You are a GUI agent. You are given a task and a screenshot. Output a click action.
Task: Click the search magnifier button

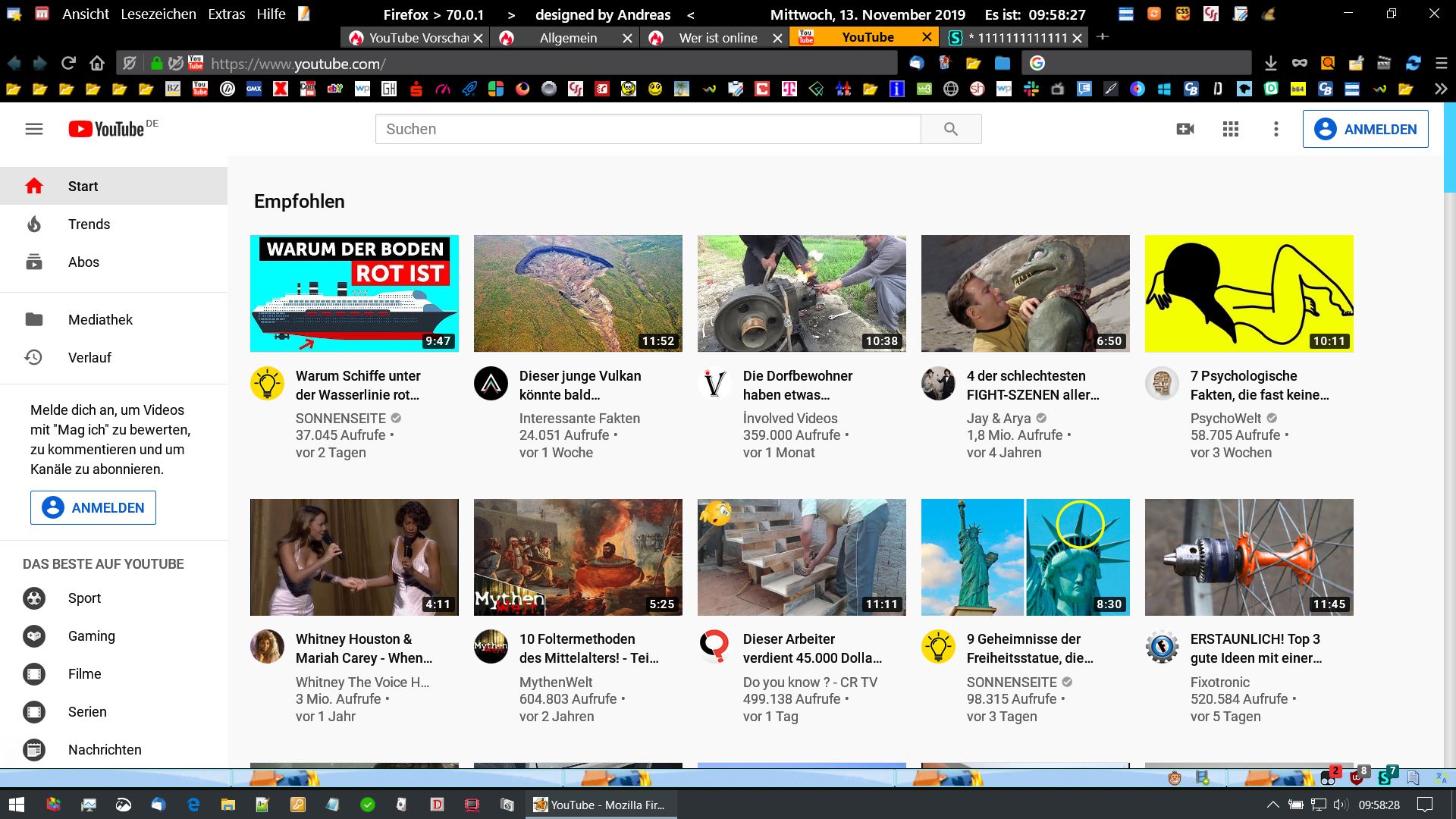tap(951, 129)
